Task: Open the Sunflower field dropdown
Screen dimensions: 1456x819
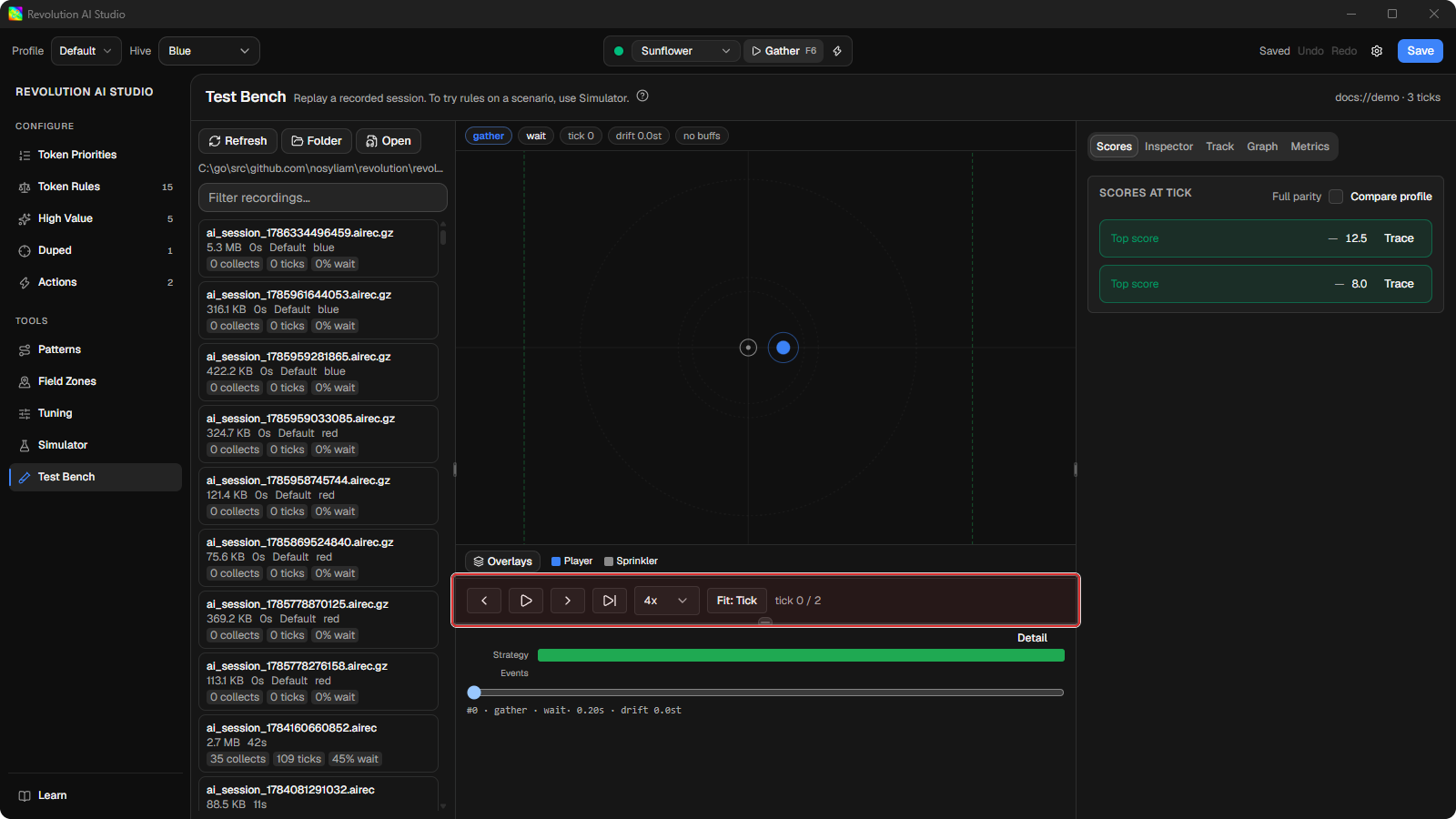Action: [684, 51]
